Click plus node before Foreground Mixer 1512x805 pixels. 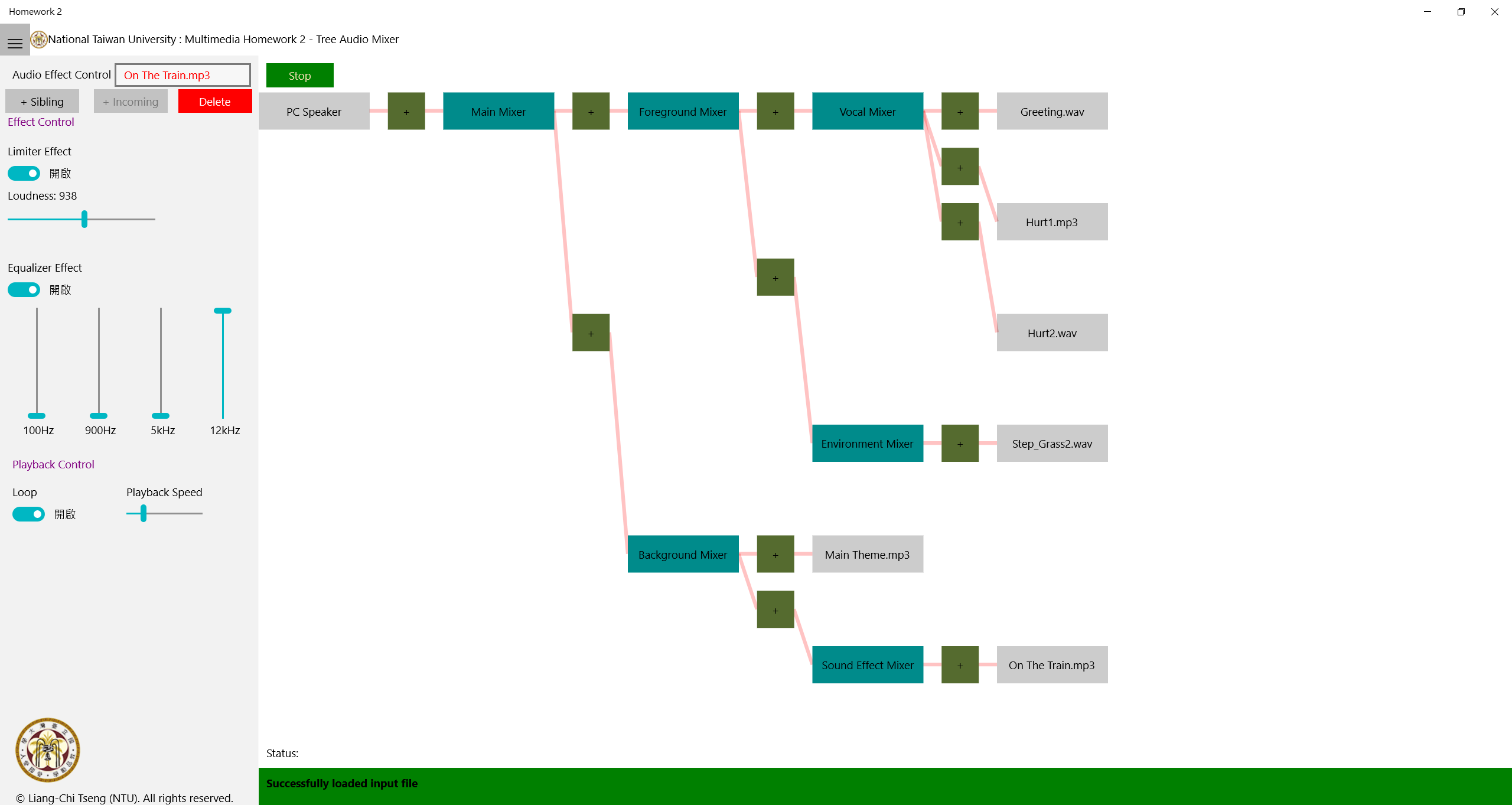click(x=591, y=112)
